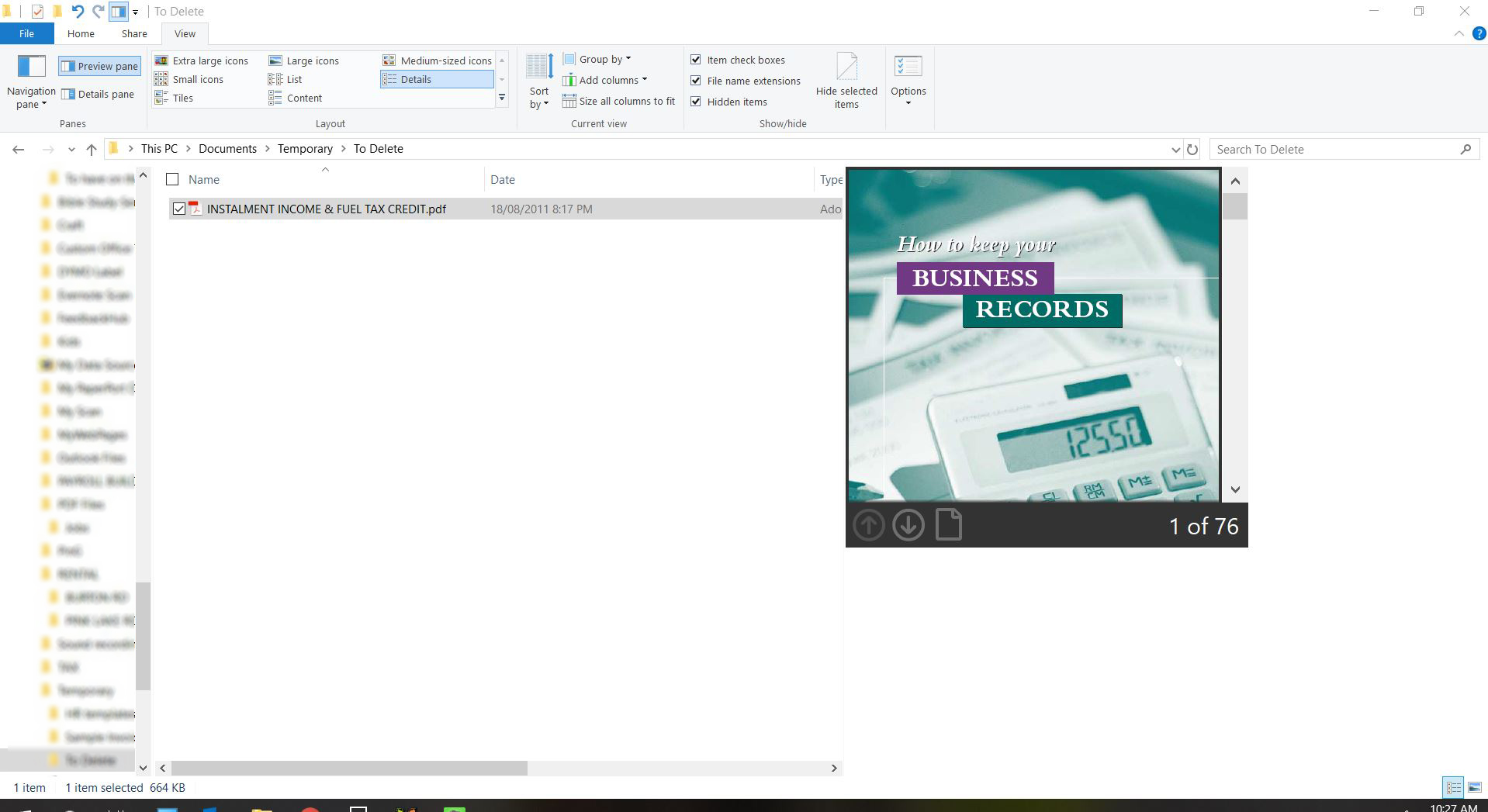The width and height of the screenshot is (1488, 812).
Task: Switch to the Details pane
Action: point(99,94)
